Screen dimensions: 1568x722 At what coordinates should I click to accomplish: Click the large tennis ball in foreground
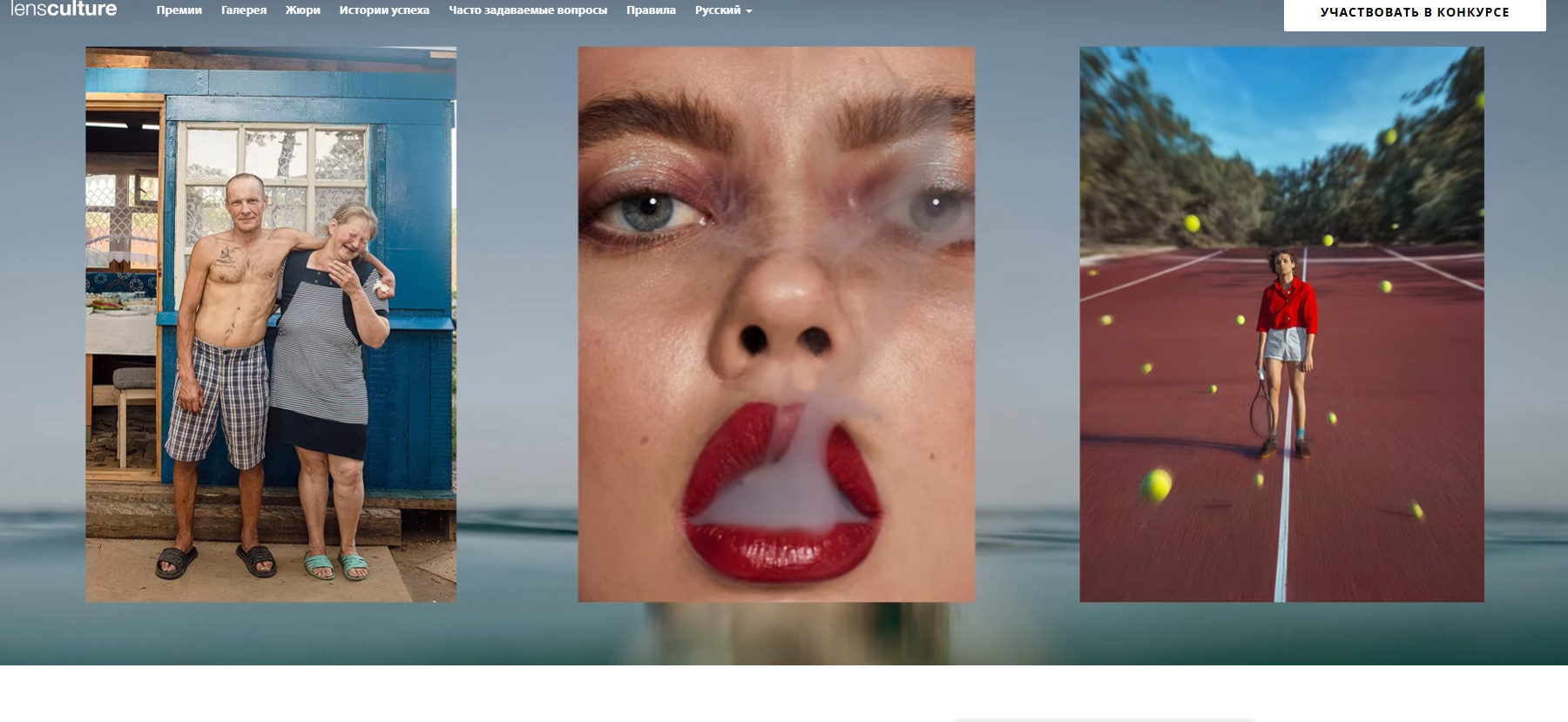(x=1156, y=485)
